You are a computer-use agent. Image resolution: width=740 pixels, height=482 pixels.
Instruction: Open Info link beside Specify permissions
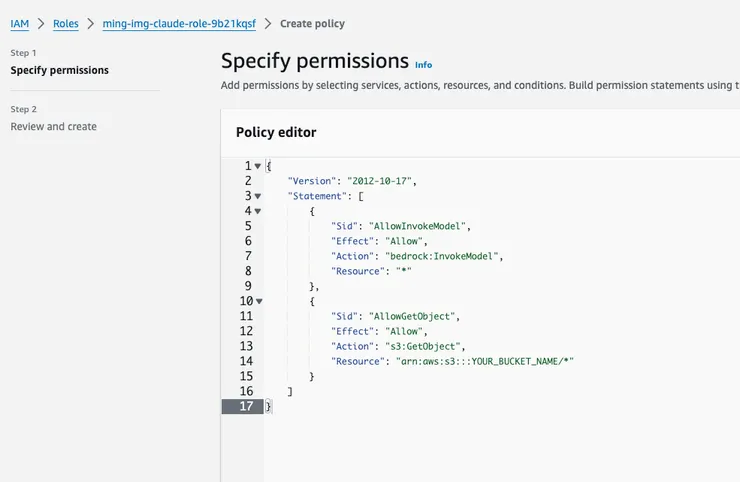[x=423, y=65]
